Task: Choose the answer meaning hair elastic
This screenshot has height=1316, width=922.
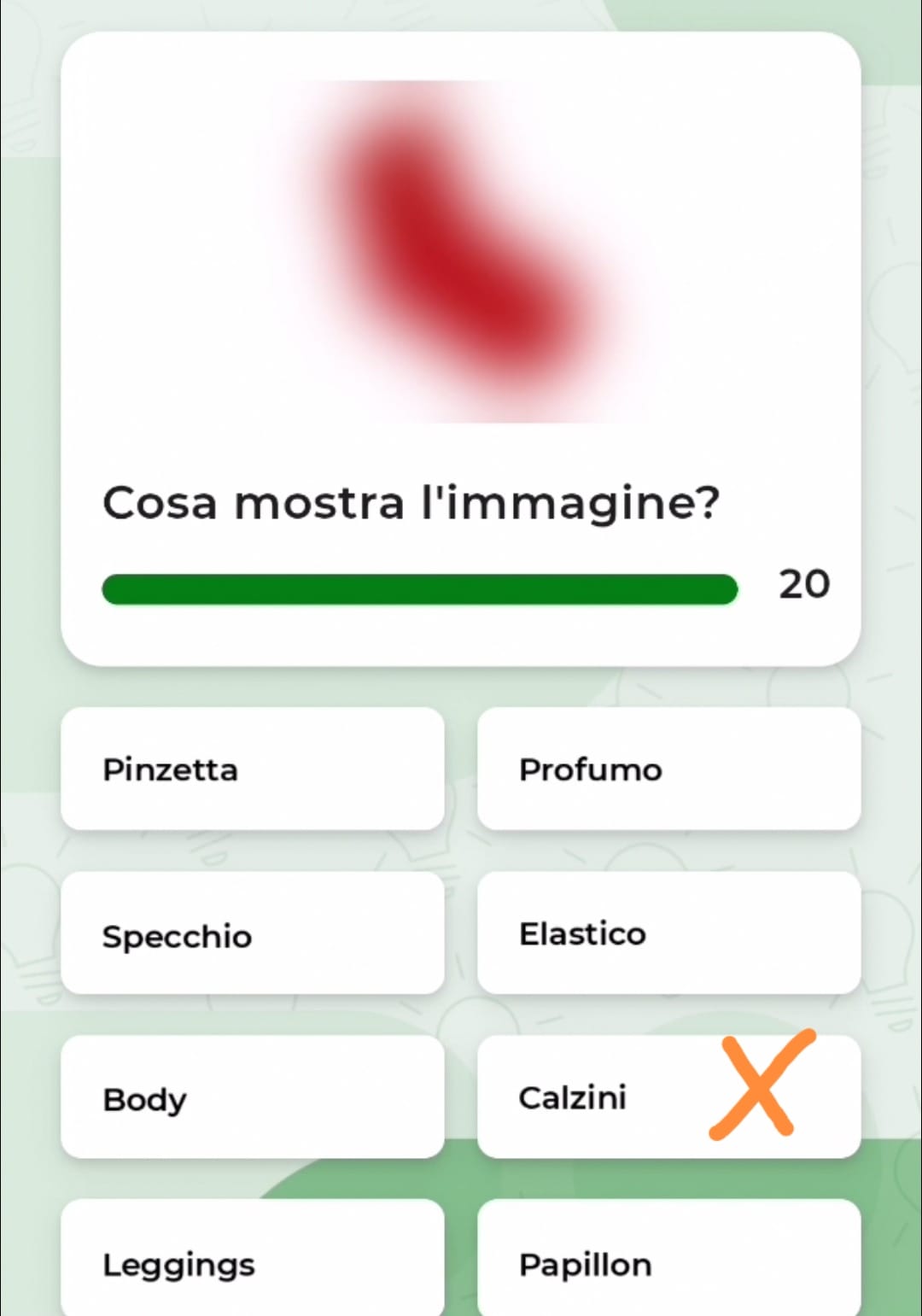Action: [x=668, y=933]
